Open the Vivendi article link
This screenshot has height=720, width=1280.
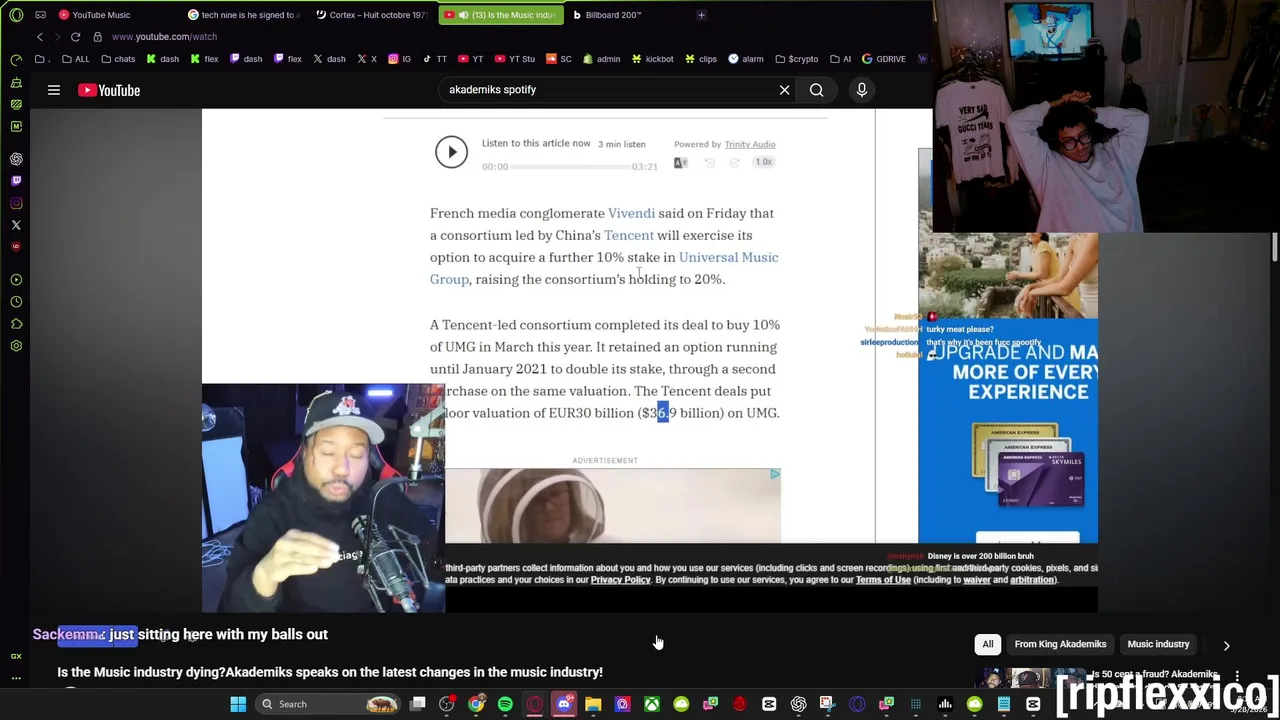click(631, 213)
